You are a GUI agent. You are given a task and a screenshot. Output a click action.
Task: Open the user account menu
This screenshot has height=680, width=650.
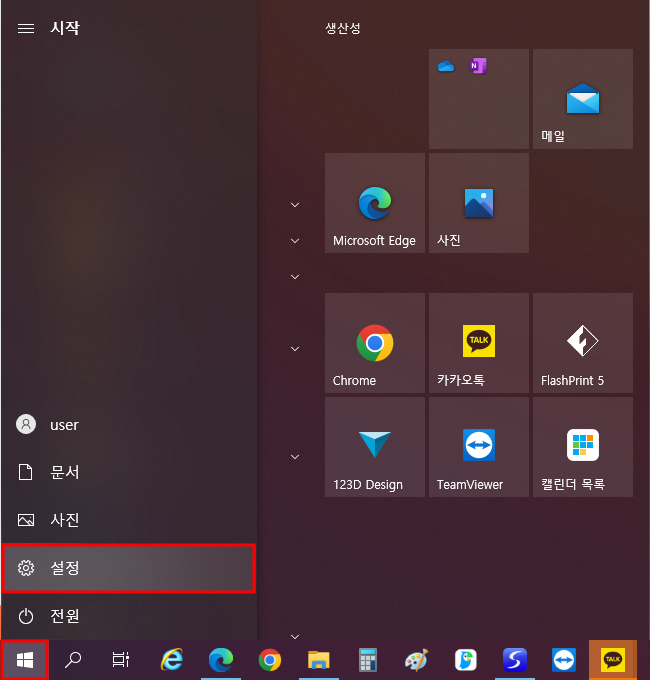[129, 425]
